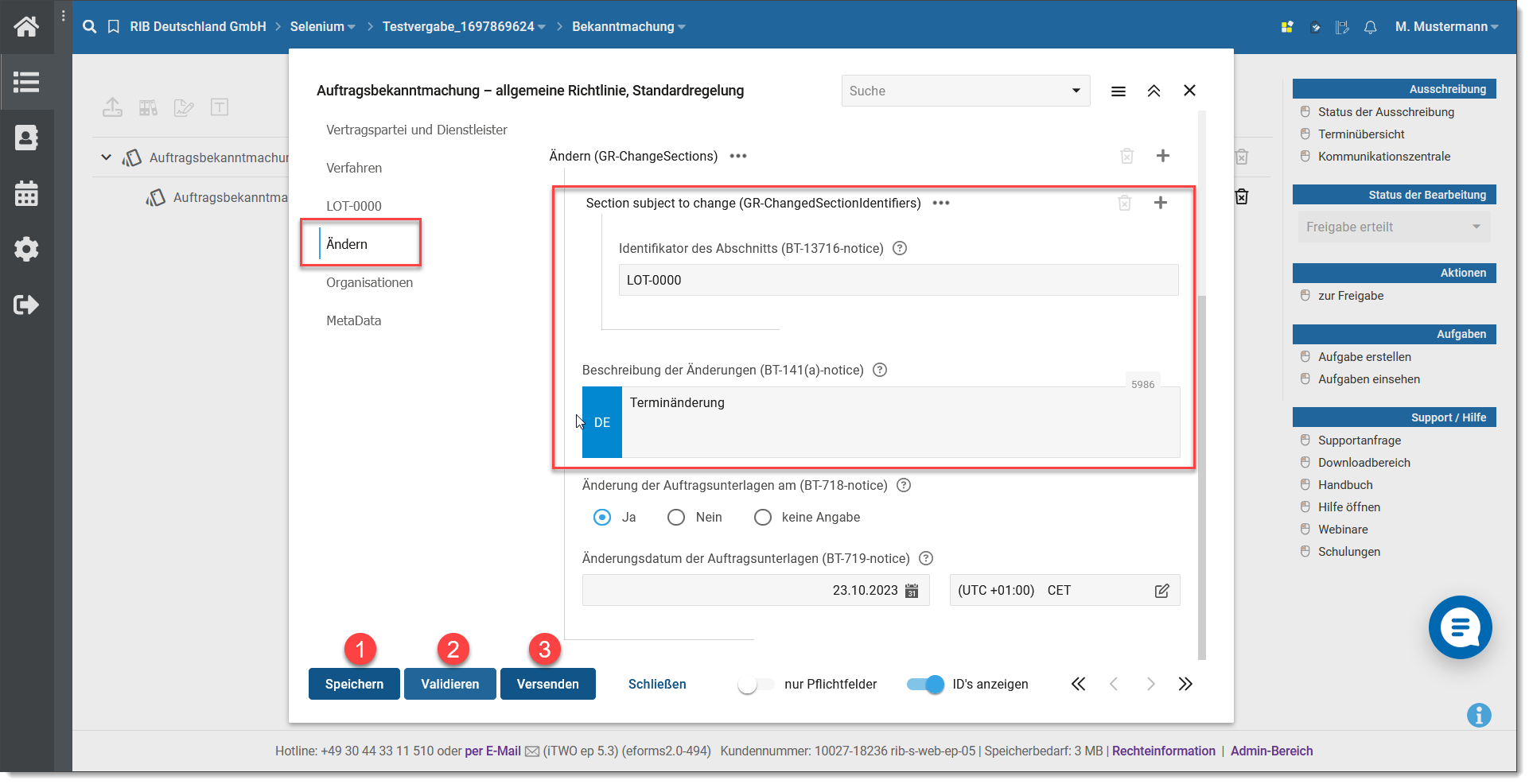The height and width of the screenshot is (784, 1529).
Task: Select the keine Angabe radio button
Action: [763, 518]
